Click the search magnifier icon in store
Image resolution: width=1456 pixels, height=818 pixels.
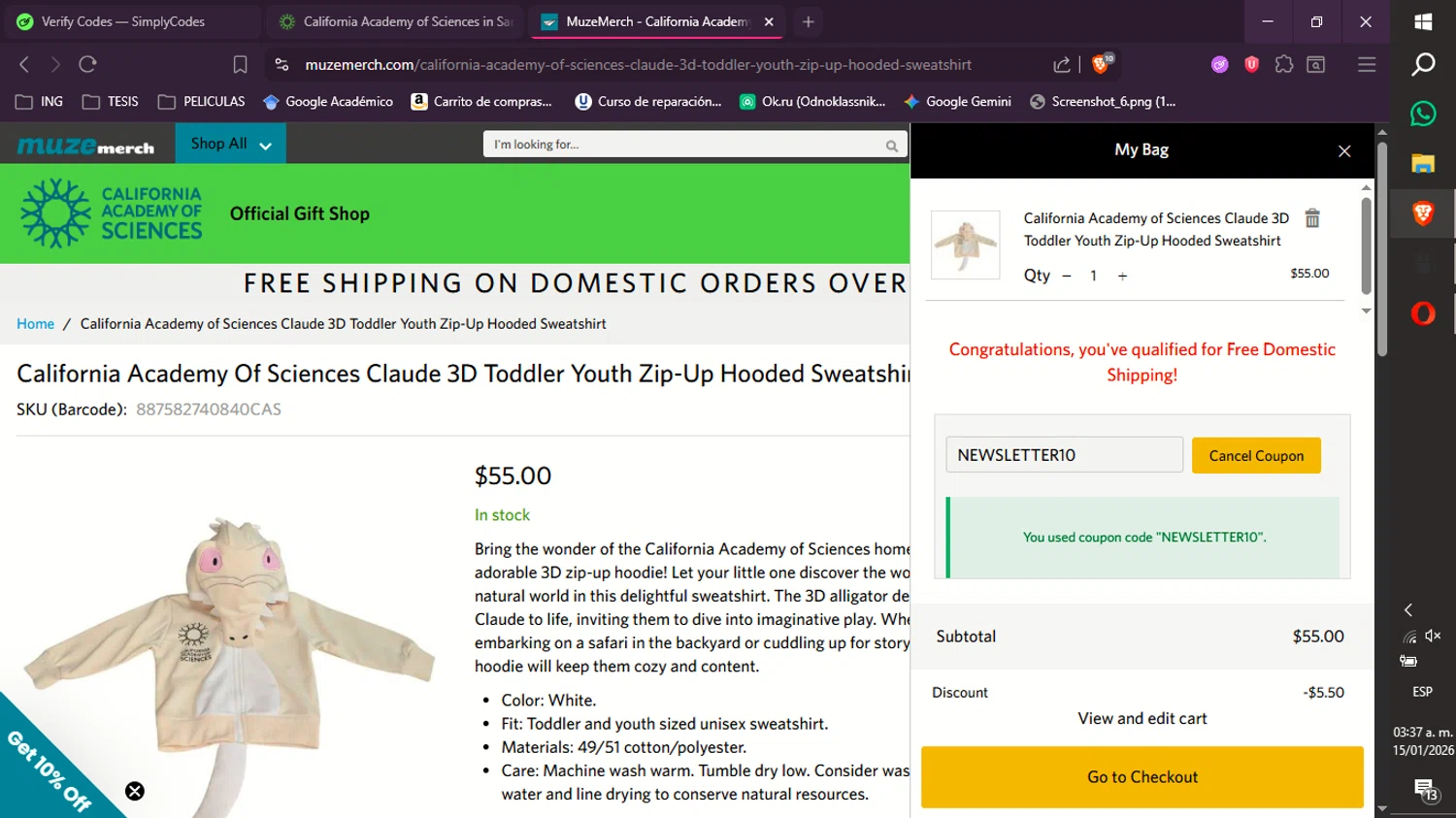891,146
